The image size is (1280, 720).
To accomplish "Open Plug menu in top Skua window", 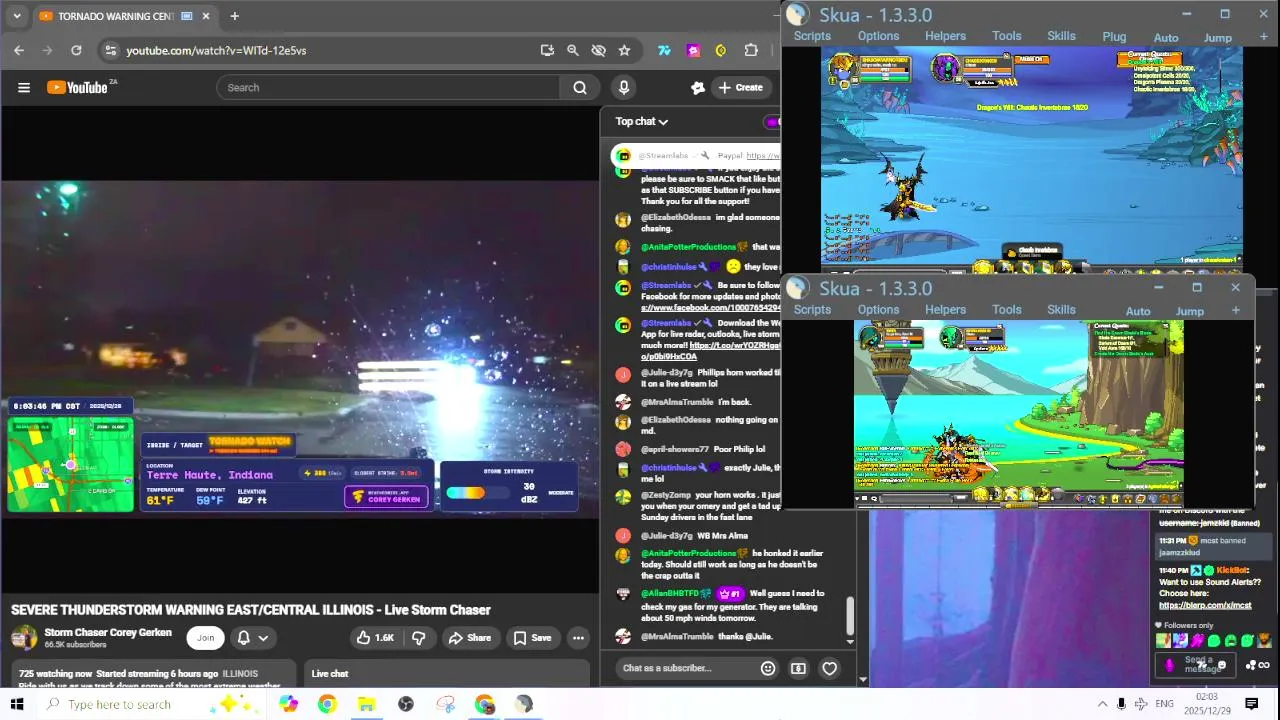I will (1114, 37).
